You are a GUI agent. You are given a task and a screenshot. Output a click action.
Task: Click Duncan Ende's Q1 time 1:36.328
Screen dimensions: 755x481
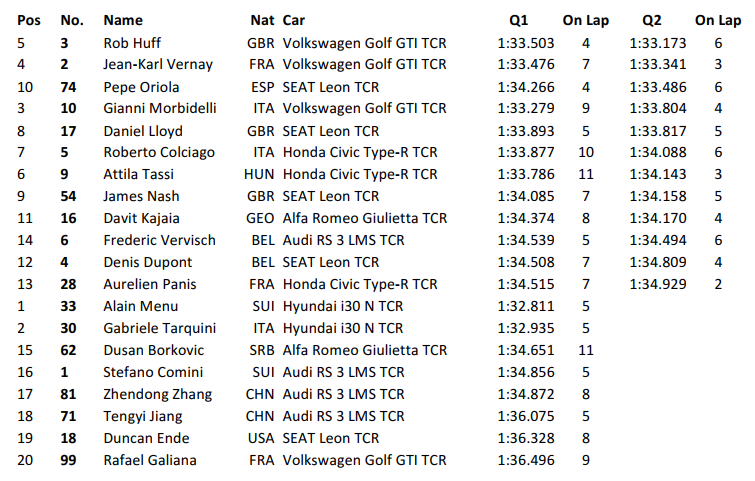coord(526,438)
